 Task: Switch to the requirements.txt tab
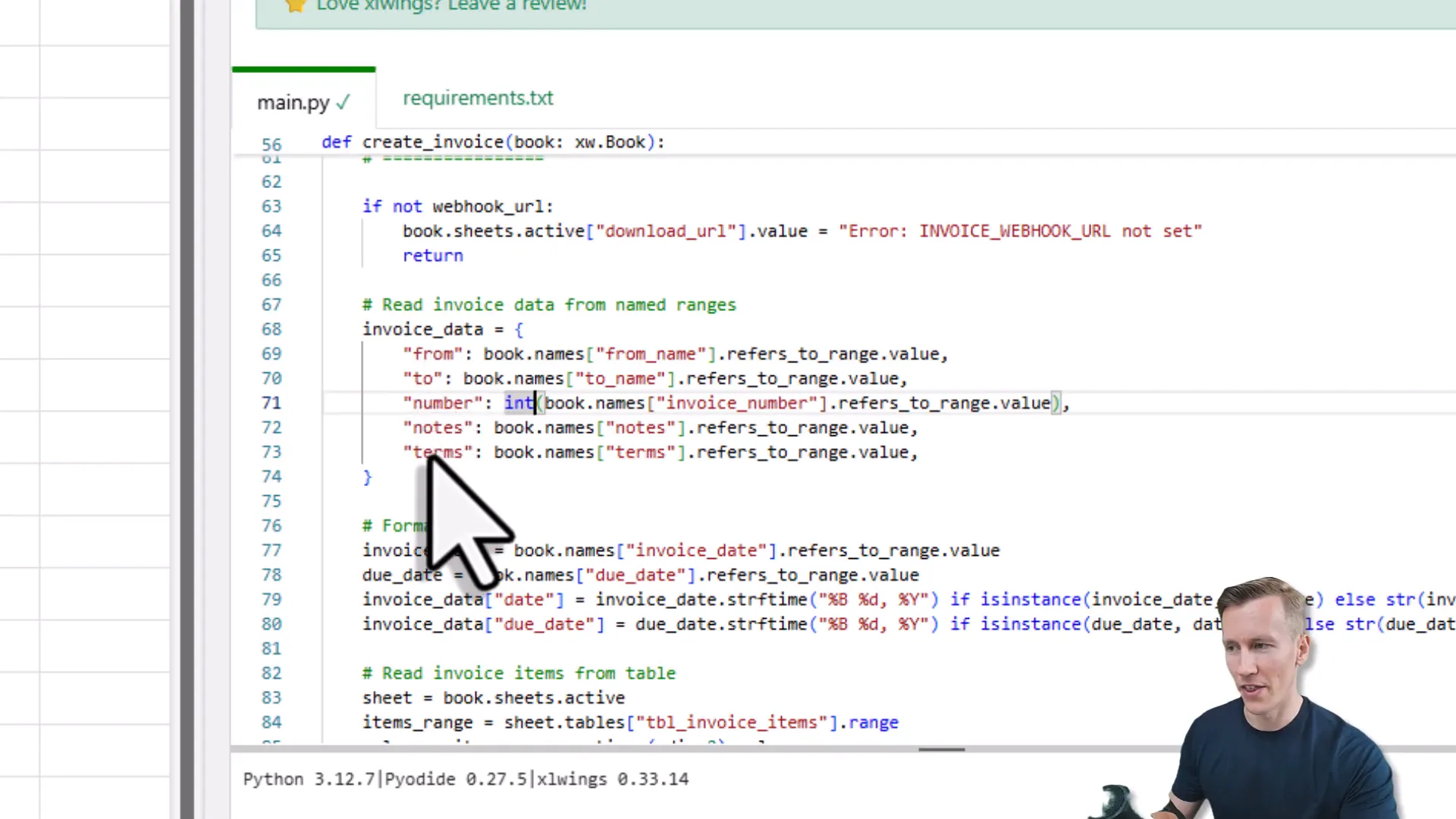click(x=478, y=98)
